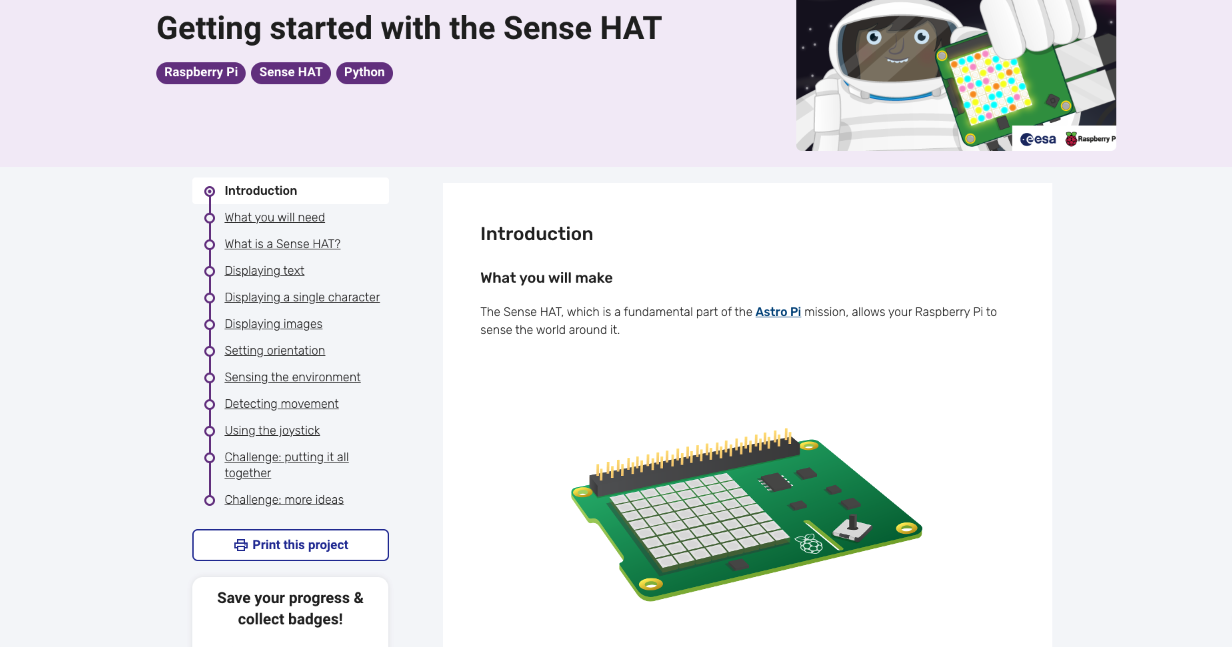Select the progress circle beside Sensing the environment
Image resolution: width=1232 pixels, height=647 pixels.
tap(208, 377)
